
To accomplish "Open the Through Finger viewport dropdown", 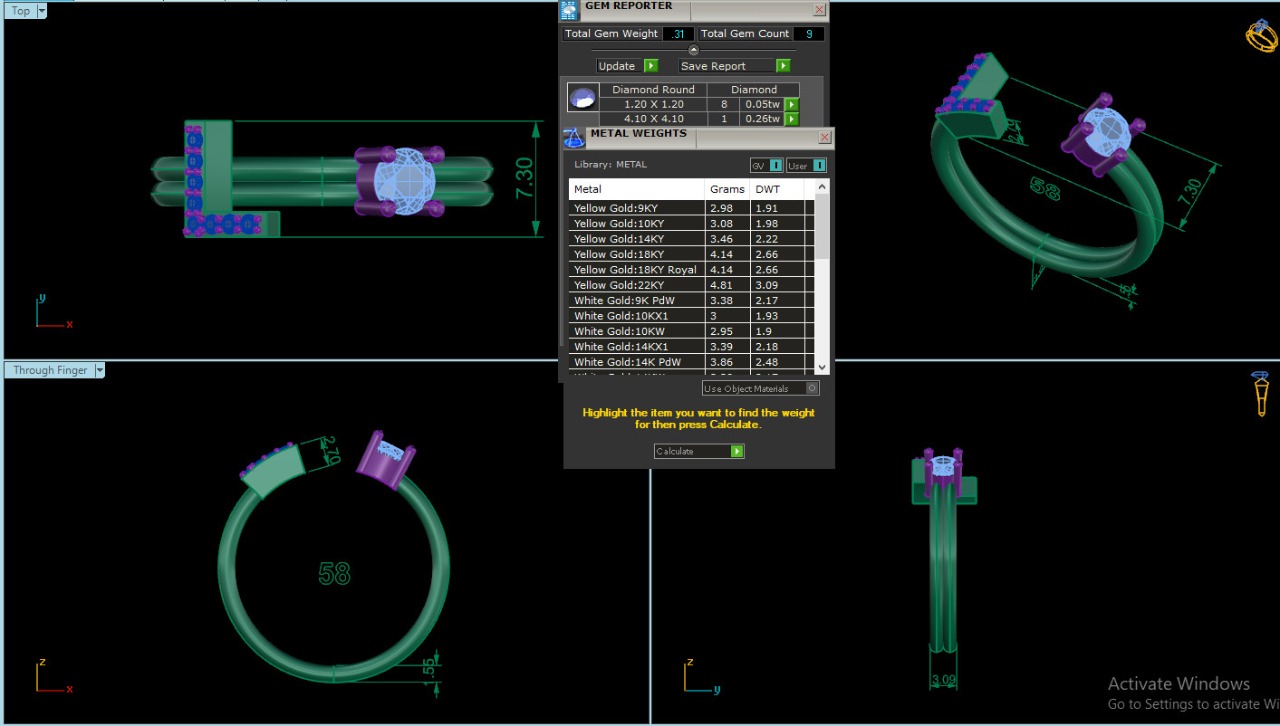I will pos(99,370).
